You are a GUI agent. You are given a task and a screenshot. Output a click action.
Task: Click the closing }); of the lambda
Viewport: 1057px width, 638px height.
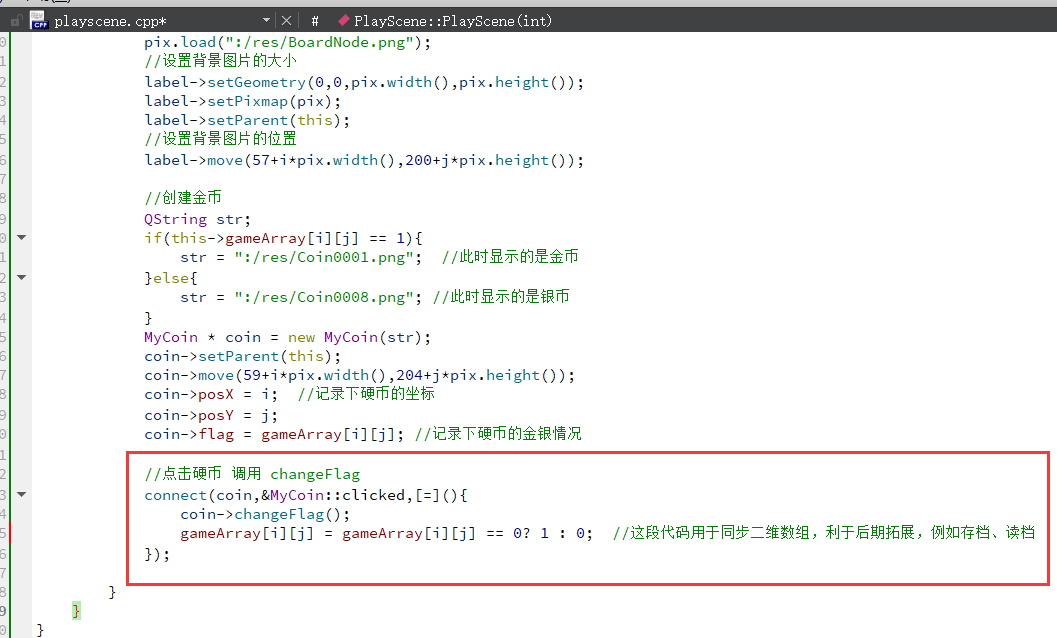point(157,554)
